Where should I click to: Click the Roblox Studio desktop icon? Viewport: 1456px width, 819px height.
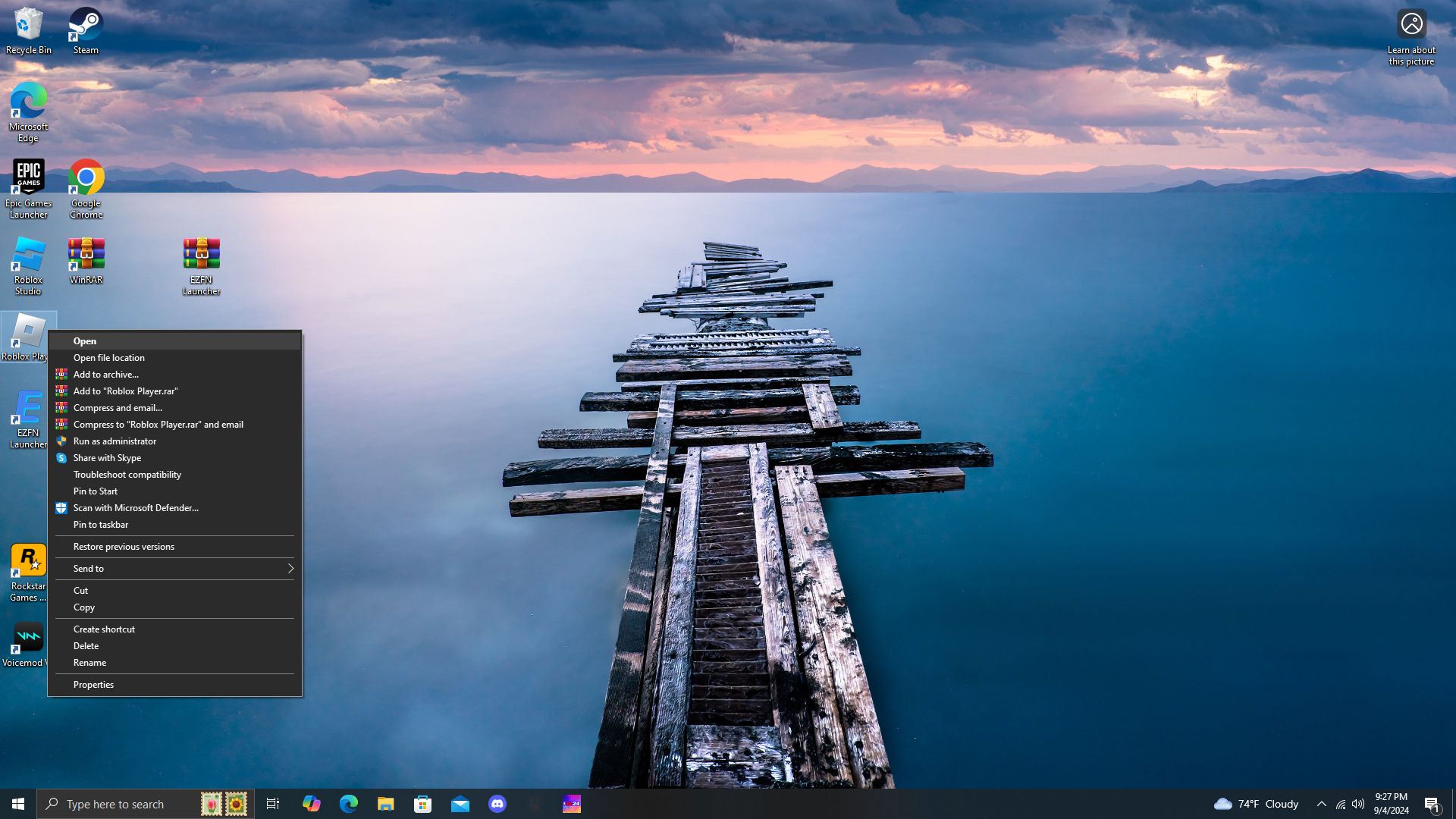pyautogui.click(x=28, y=265)
